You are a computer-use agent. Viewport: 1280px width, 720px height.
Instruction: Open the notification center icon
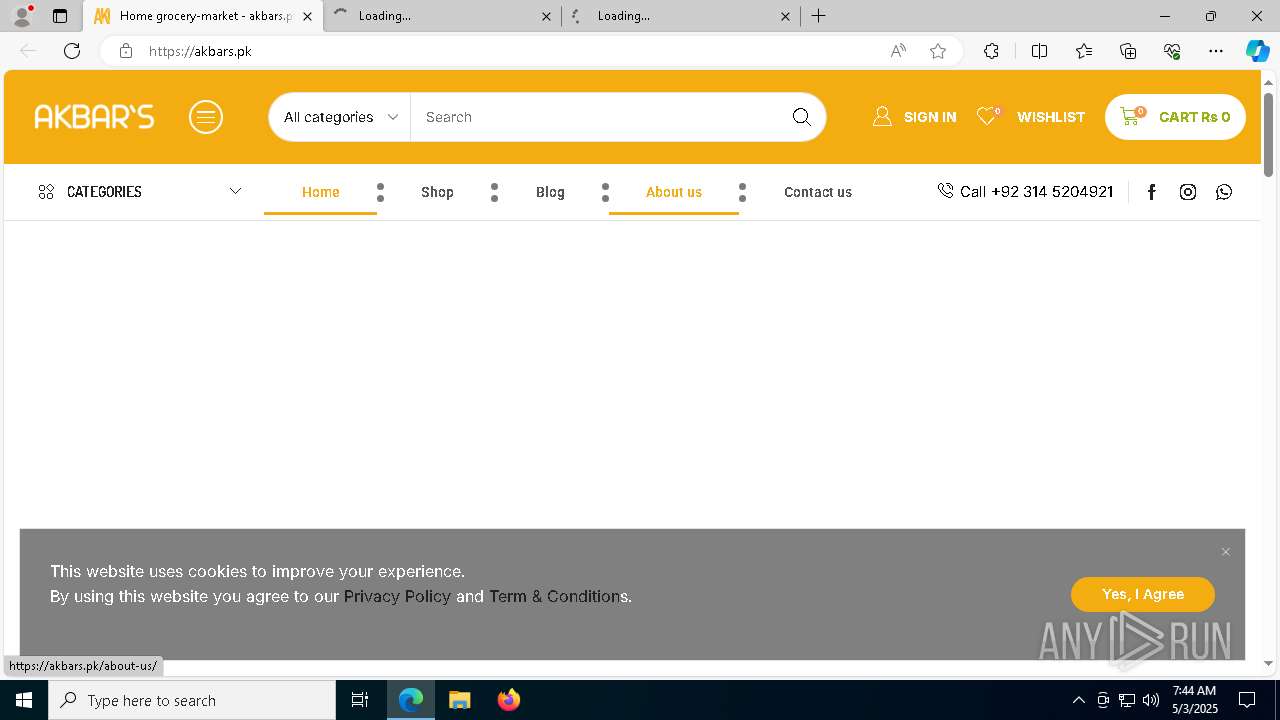click(x=1248, y=700)
